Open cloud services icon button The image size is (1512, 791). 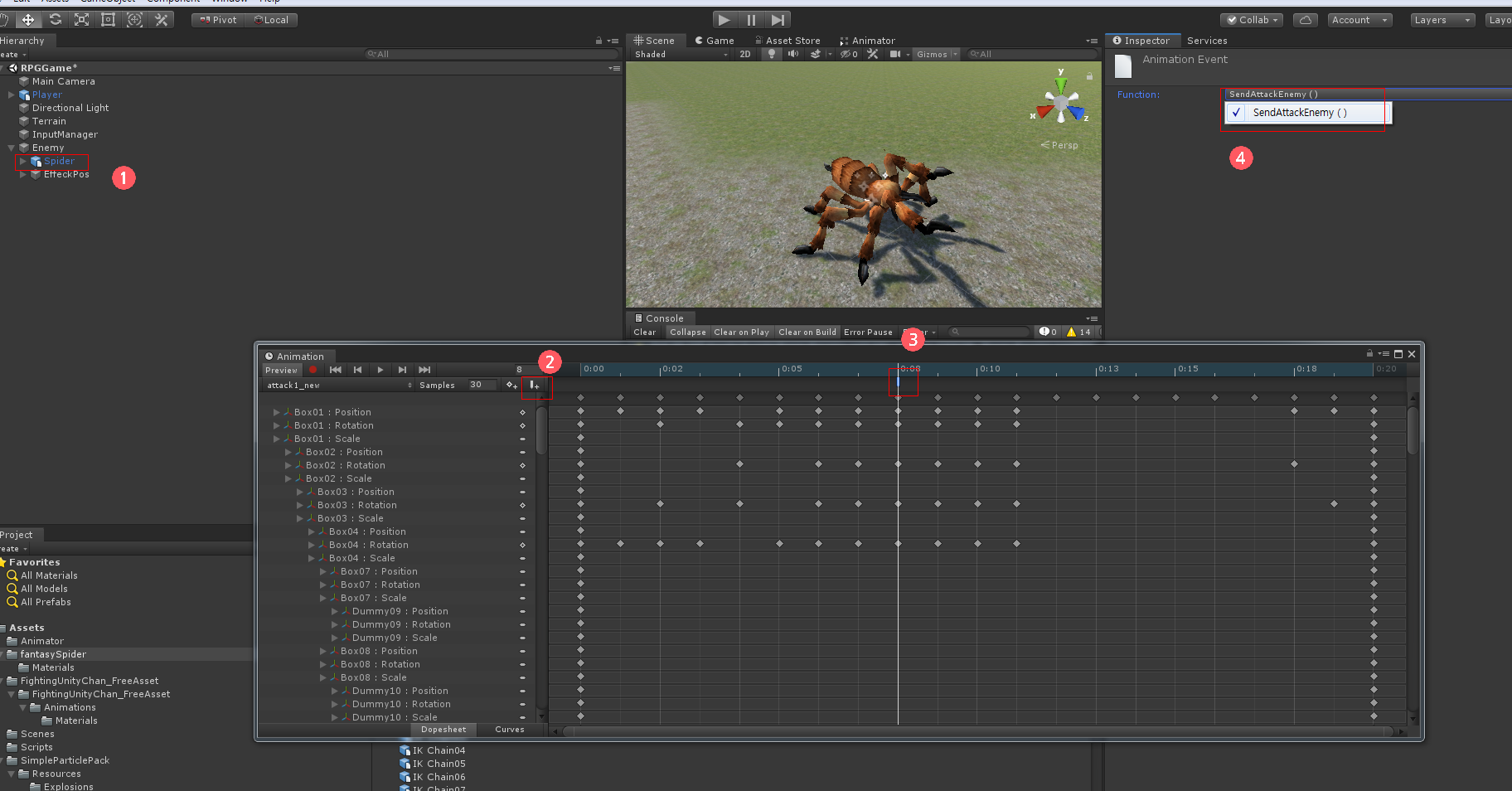pos(1306,20)
